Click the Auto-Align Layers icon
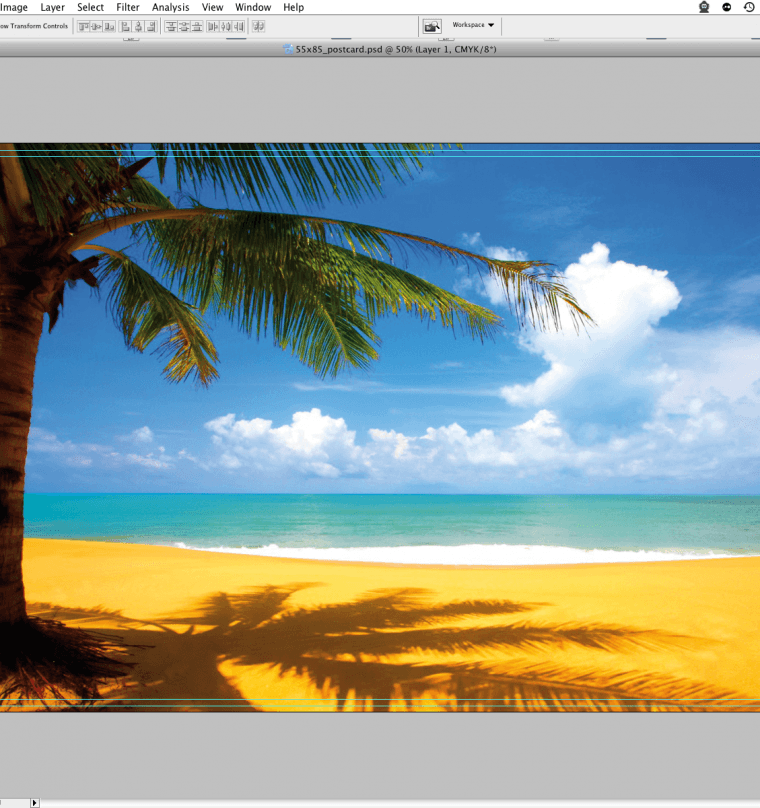760x808 pixels. coord(260,26)
